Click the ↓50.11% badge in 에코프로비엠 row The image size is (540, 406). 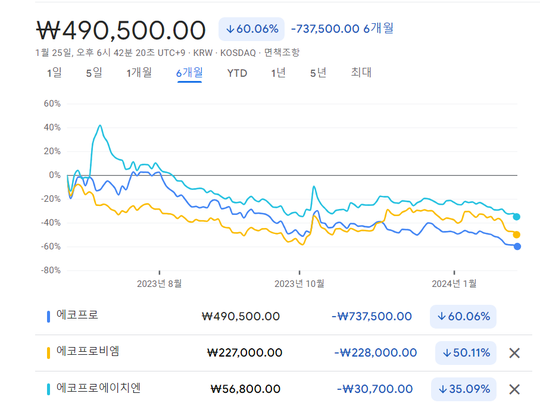click(x=466, y=353)
